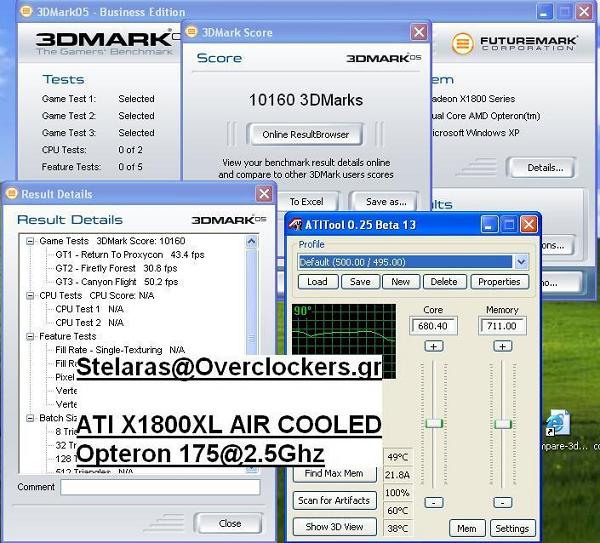Collapse the CPU Tests tree node

pos(30,296)
